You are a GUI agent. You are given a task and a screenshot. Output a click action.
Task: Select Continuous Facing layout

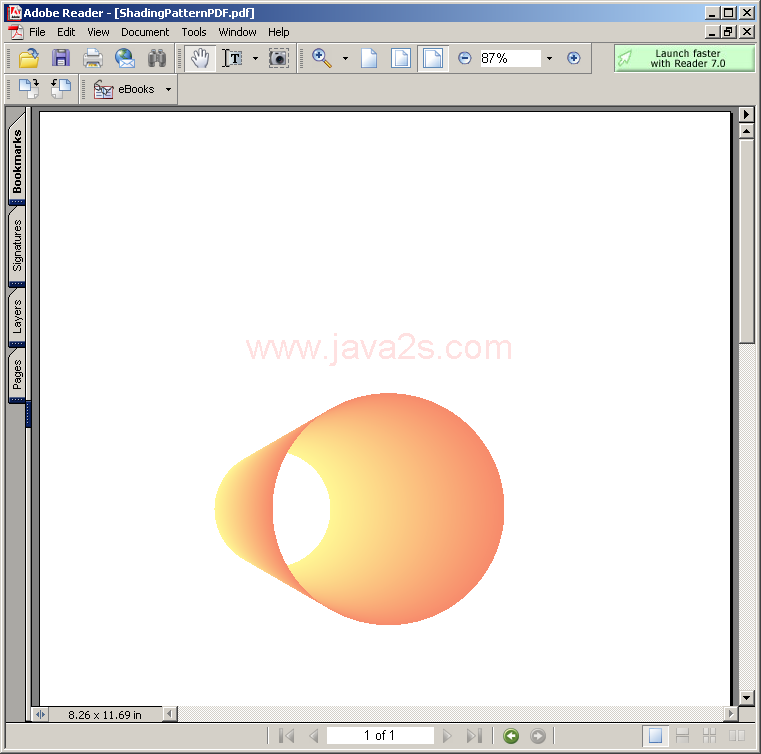tap(710, 736)
